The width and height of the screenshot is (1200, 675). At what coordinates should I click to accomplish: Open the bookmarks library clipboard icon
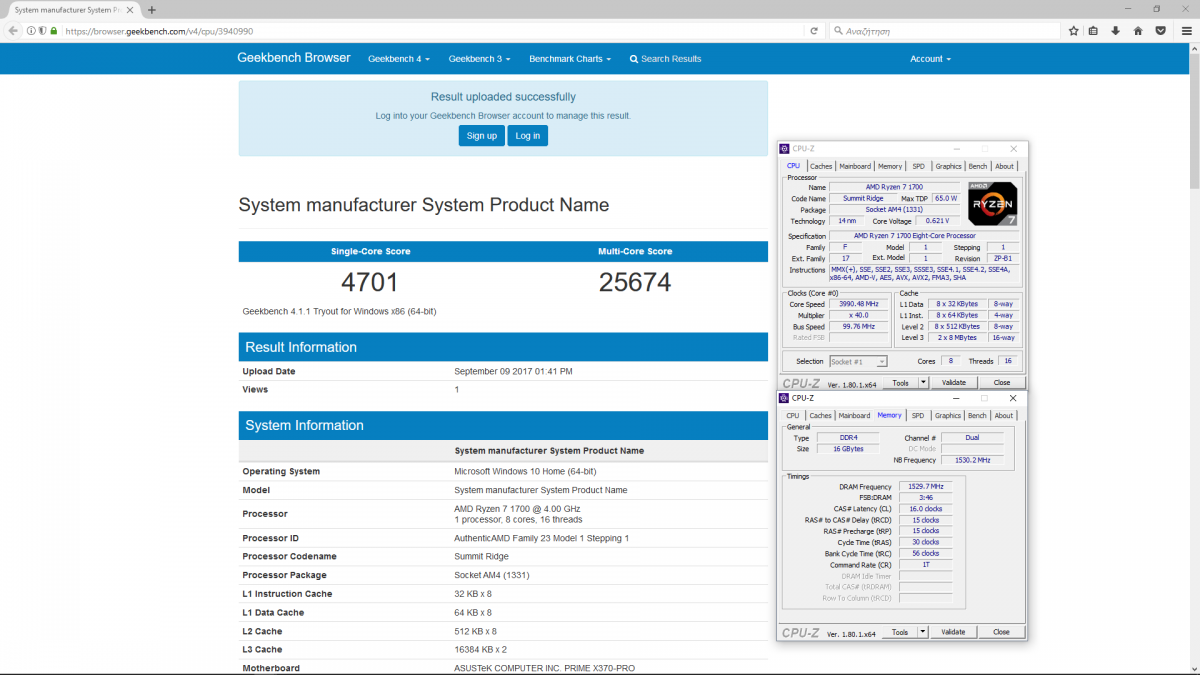[x=1094, y=31]
